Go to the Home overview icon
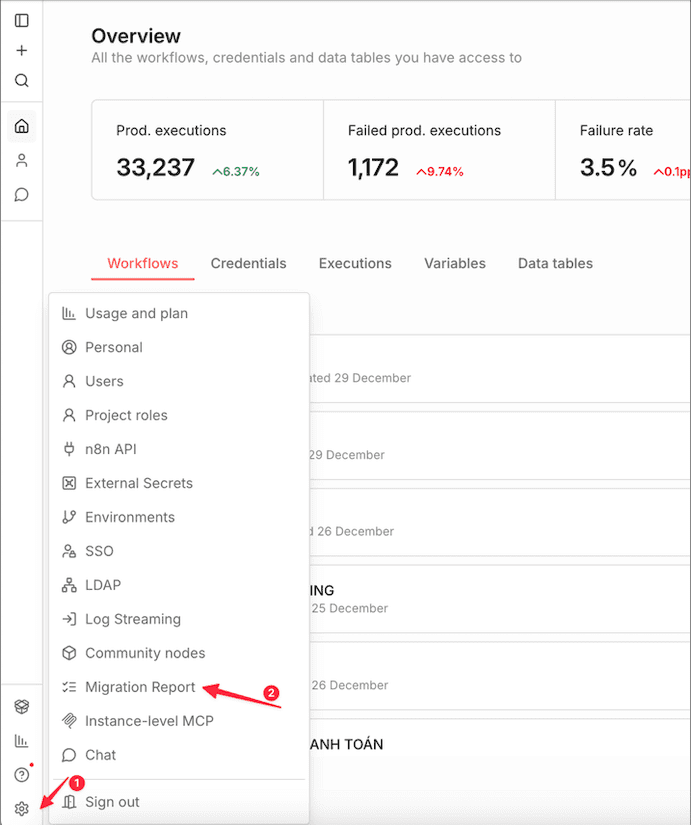Viewport: 691px width, 825px height. pyautogui.click(x=21, y=126)
